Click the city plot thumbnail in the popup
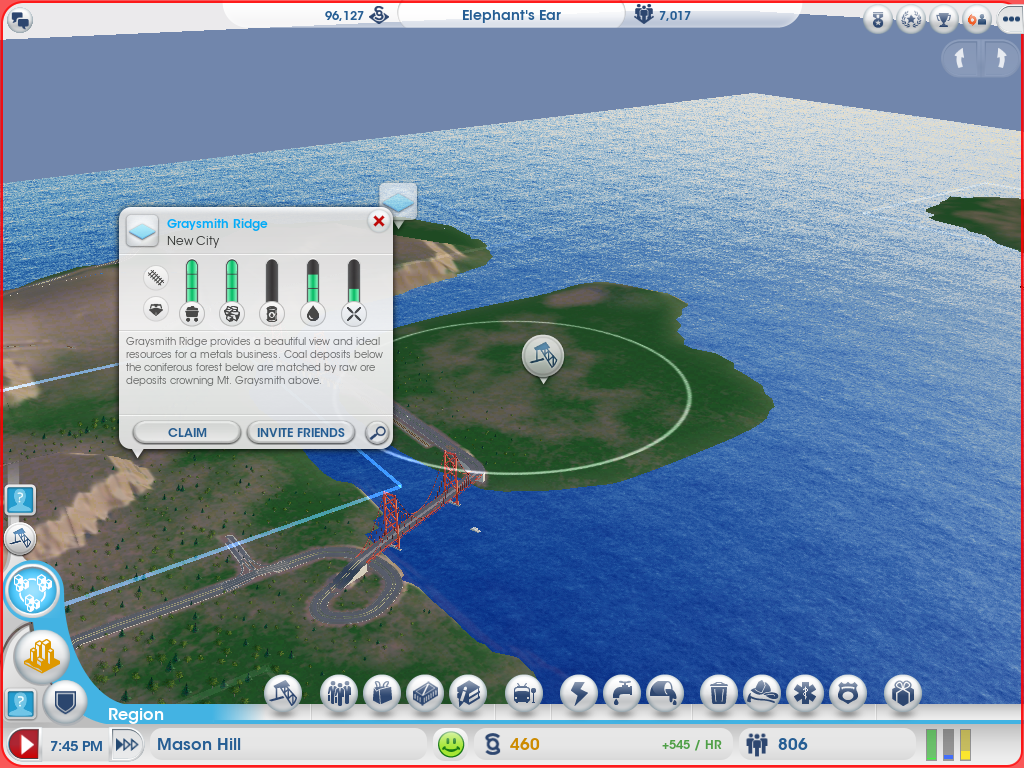Image resolution: width=1024 pixels, height=768 pixels. pyautogui.click(x=142, y=231)
